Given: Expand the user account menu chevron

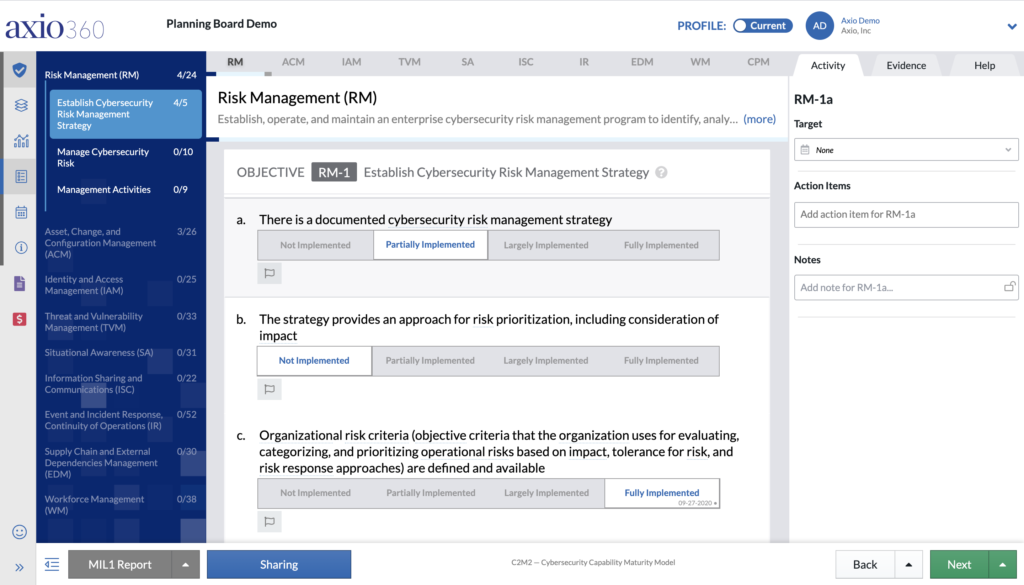Looking at the screenshot, I should (1011, 26).
